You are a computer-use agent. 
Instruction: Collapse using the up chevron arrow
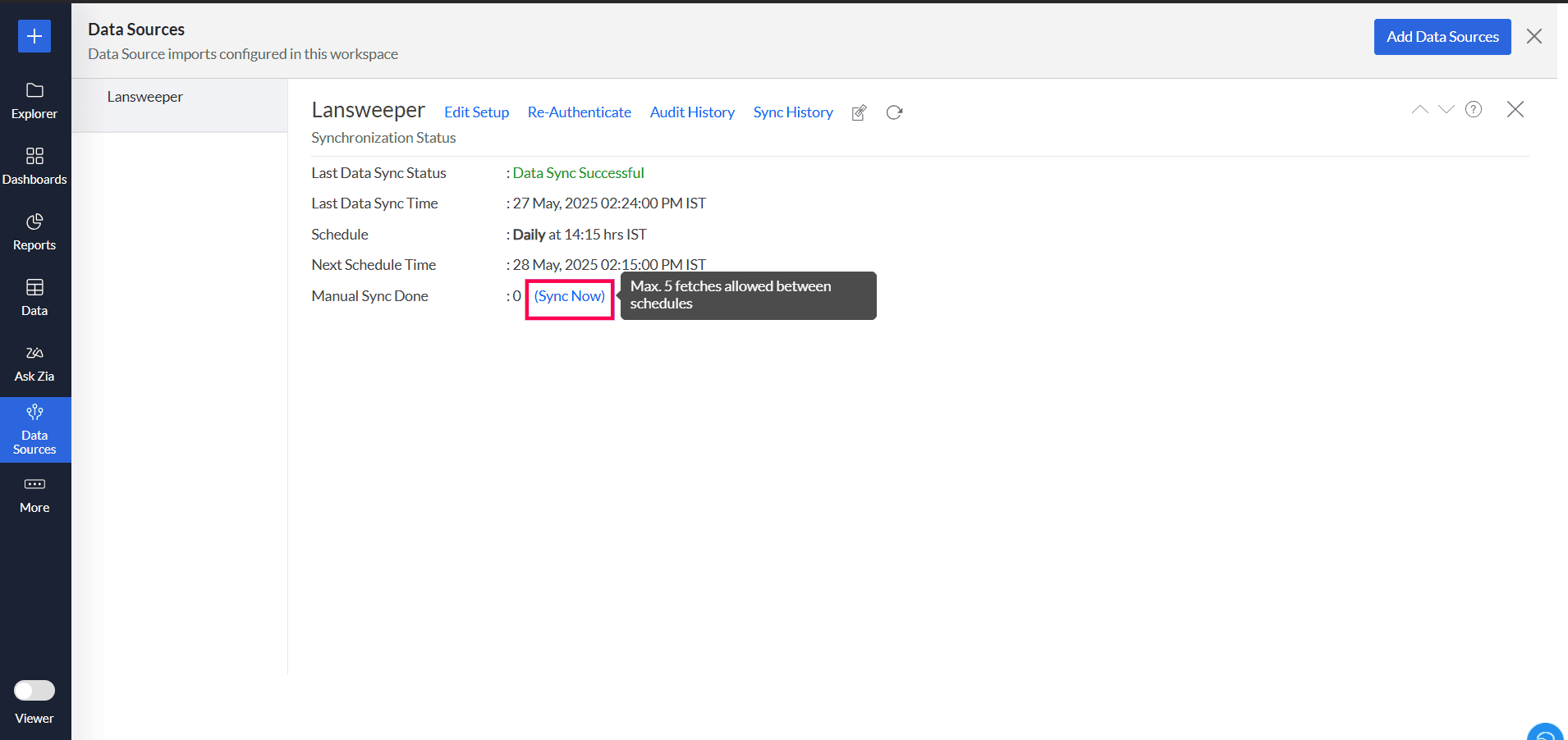[x=1419, y=110]
